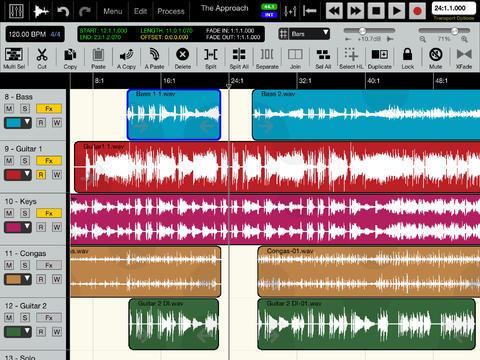Mute the selected region
The width and height of the screenshot is (480, 360).
pos(436,58)
